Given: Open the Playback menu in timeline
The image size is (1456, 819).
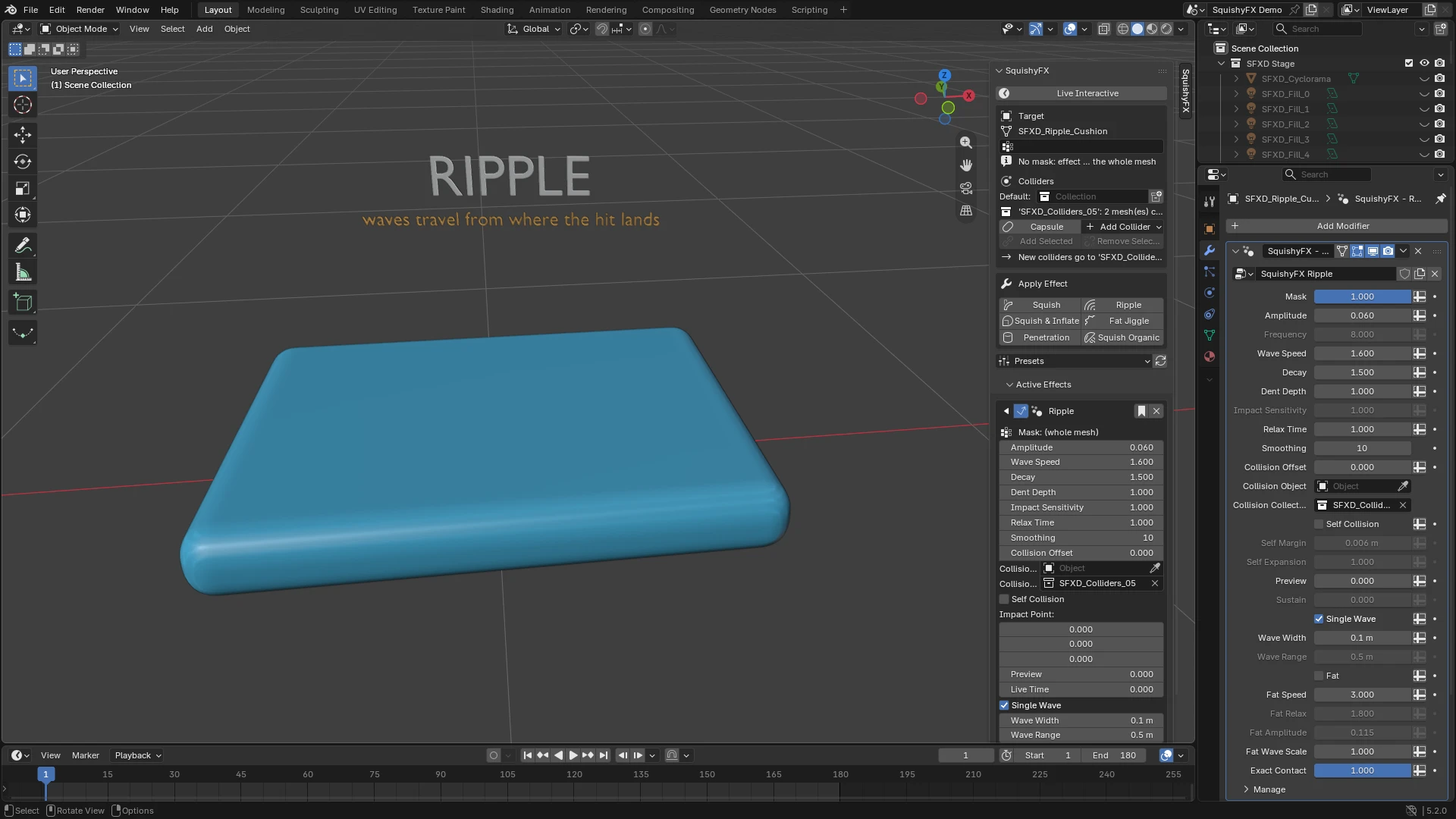Looking at the screenshot, I should tap(137, 755).
